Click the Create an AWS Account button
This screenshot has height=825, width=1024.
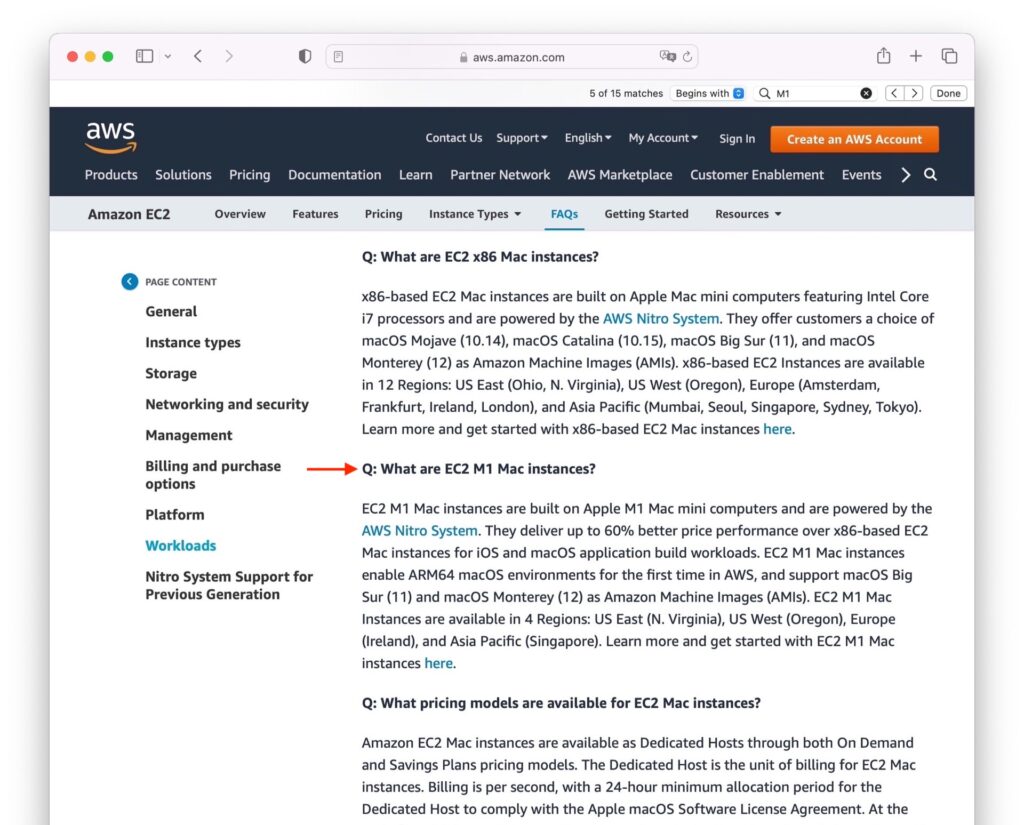pyautogui.click(x=854, y=139)
